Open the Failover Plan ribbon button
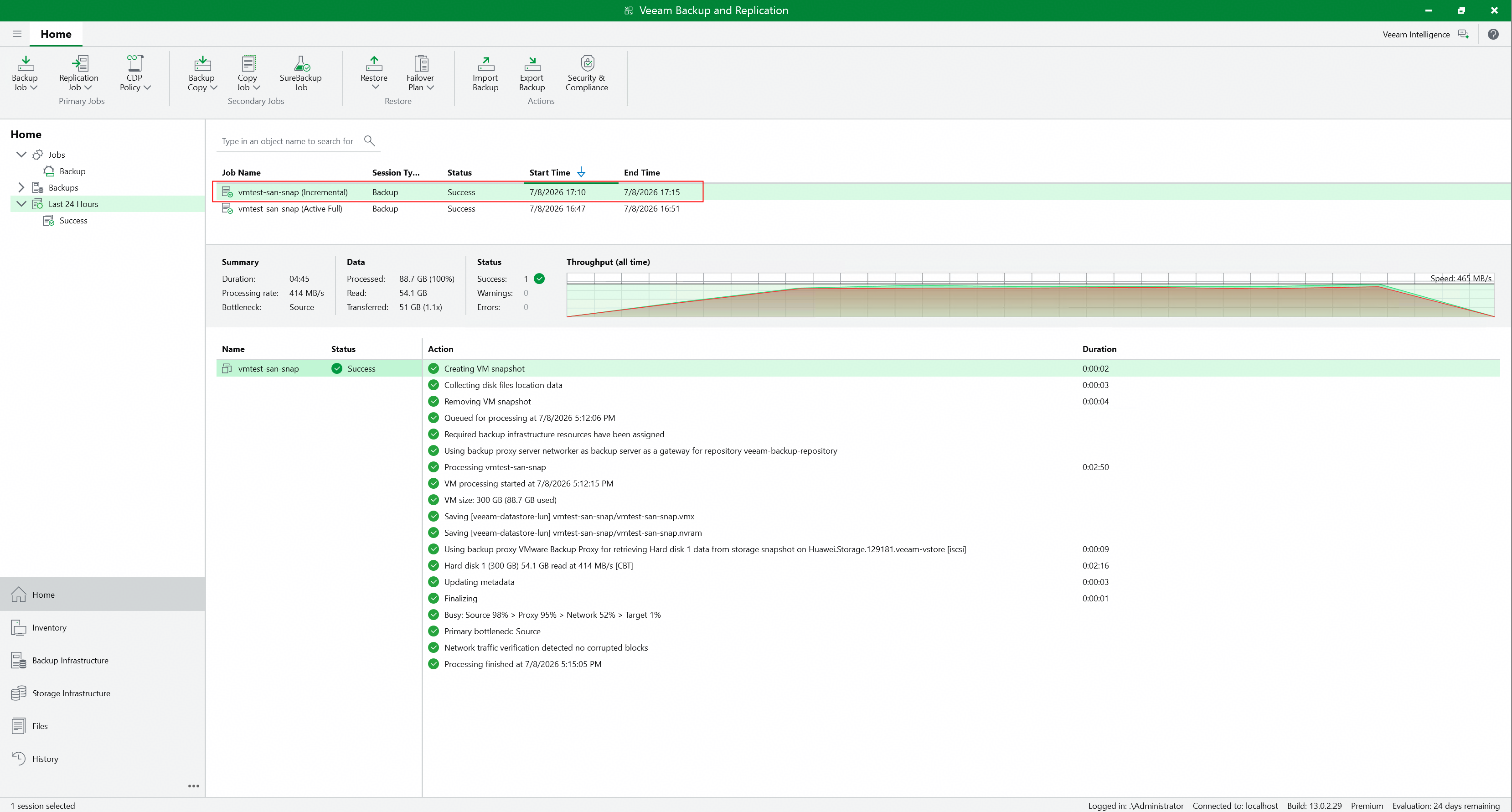This screenshot has height=812, width=1512. tap(420, 73)
